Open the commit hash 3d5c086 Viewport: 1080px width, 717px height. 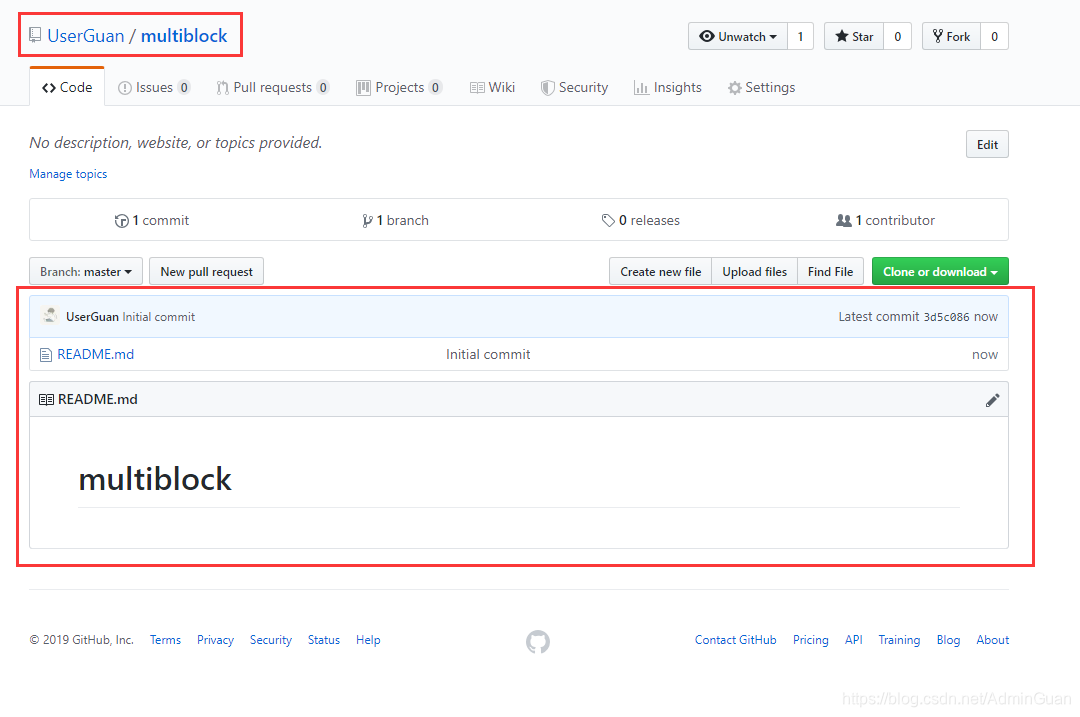[946, 317]
